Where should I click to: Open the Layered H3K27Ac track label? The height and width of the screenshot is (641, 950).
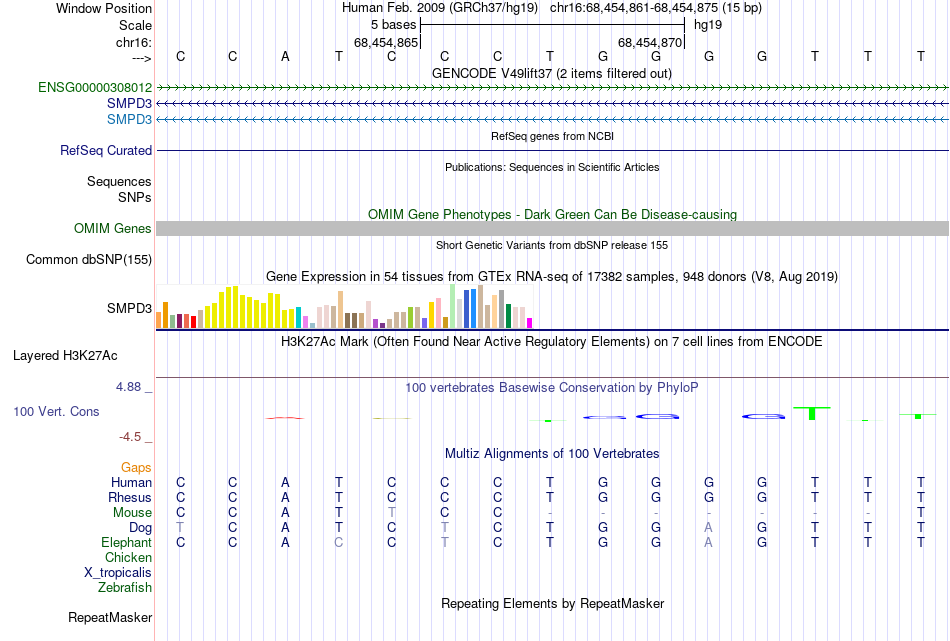(65, 356)
